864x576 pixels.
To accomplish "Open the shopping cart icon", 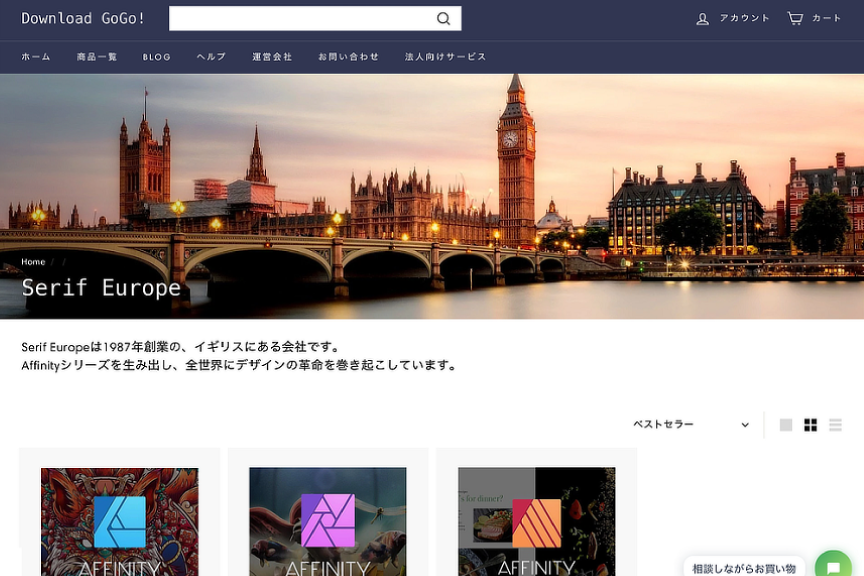I will (795, 19).
